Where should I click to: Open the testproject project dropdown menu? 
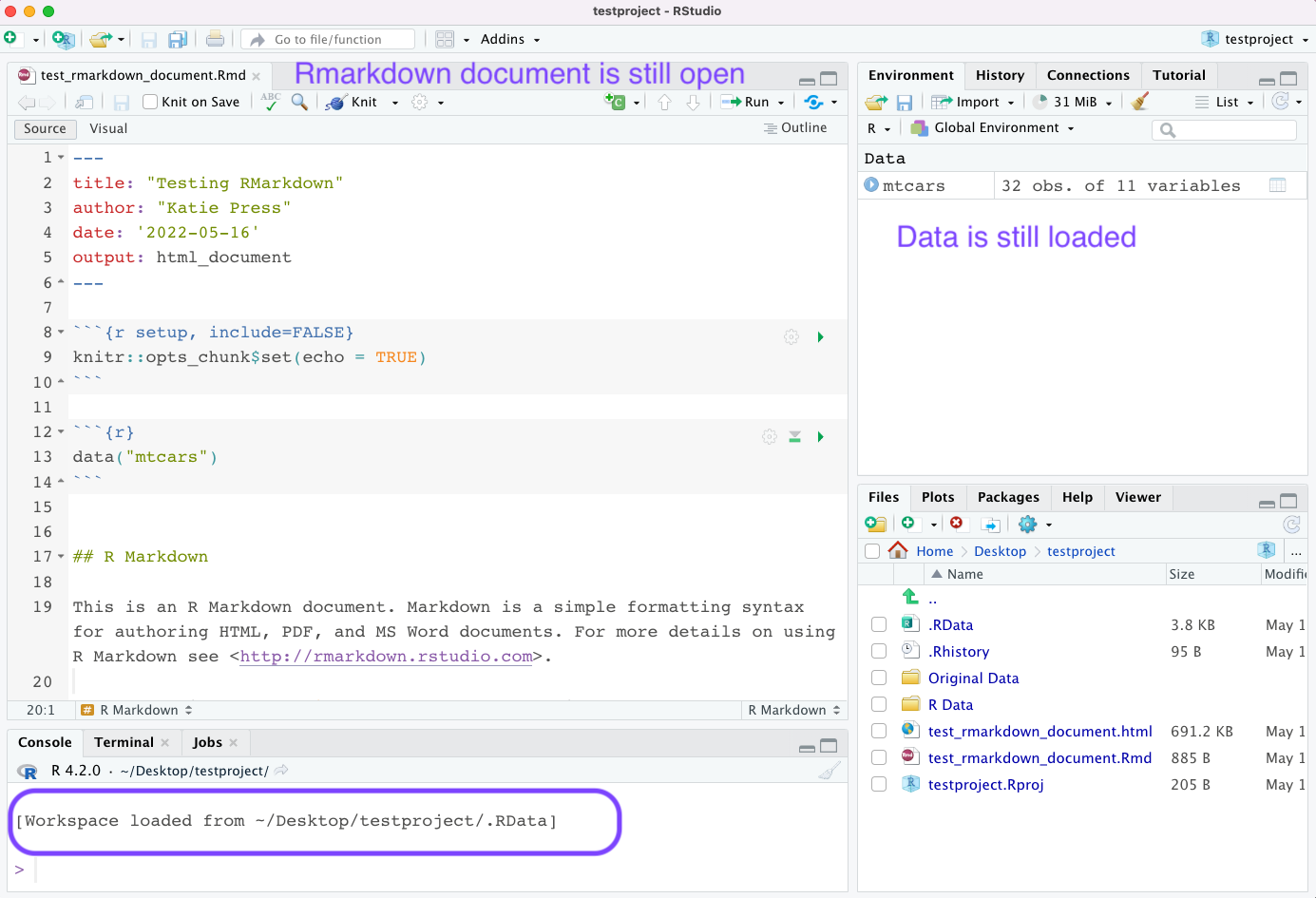point(1255,39)
